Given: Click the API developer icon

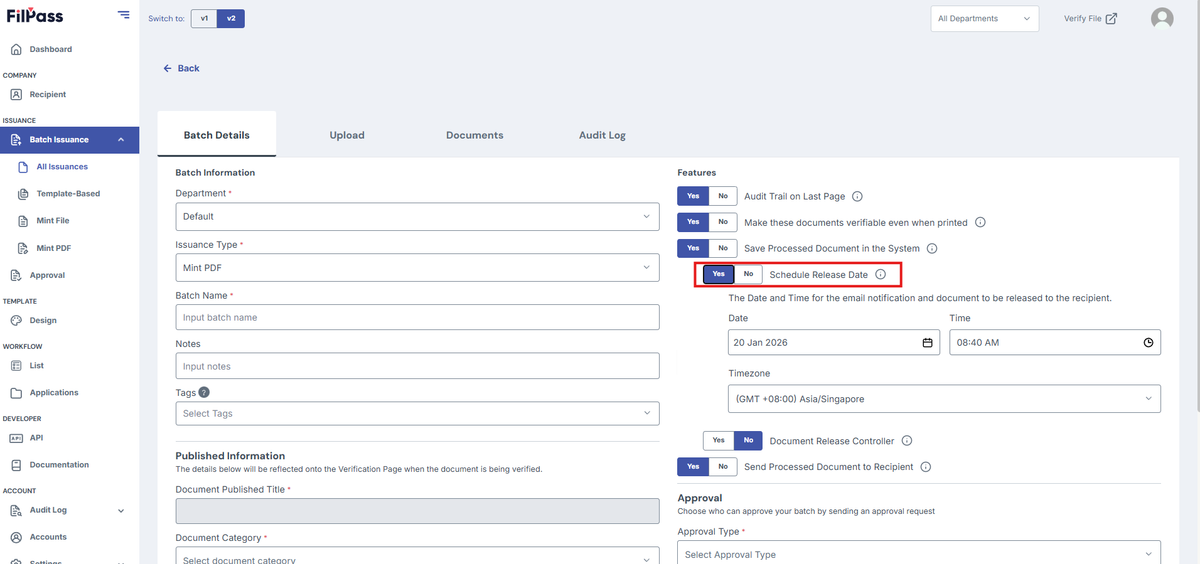Looking at the screenshot, I should pyautogui.click(x=16, y=438).
